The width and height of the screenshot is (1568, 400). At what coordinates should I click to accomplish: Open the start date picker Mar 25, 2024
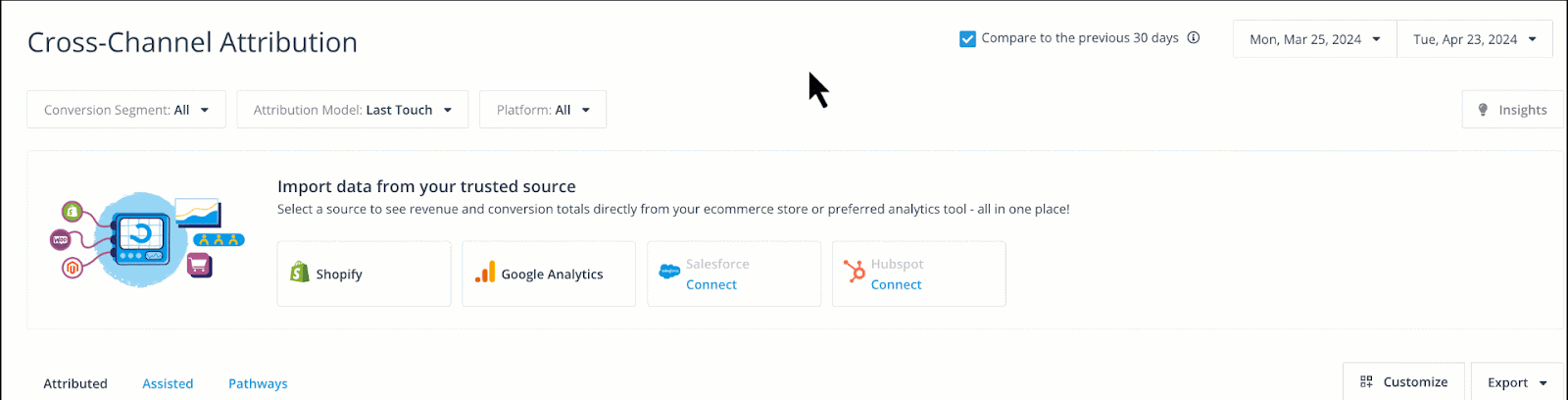pyautogui.click(x=1314, y=39)
